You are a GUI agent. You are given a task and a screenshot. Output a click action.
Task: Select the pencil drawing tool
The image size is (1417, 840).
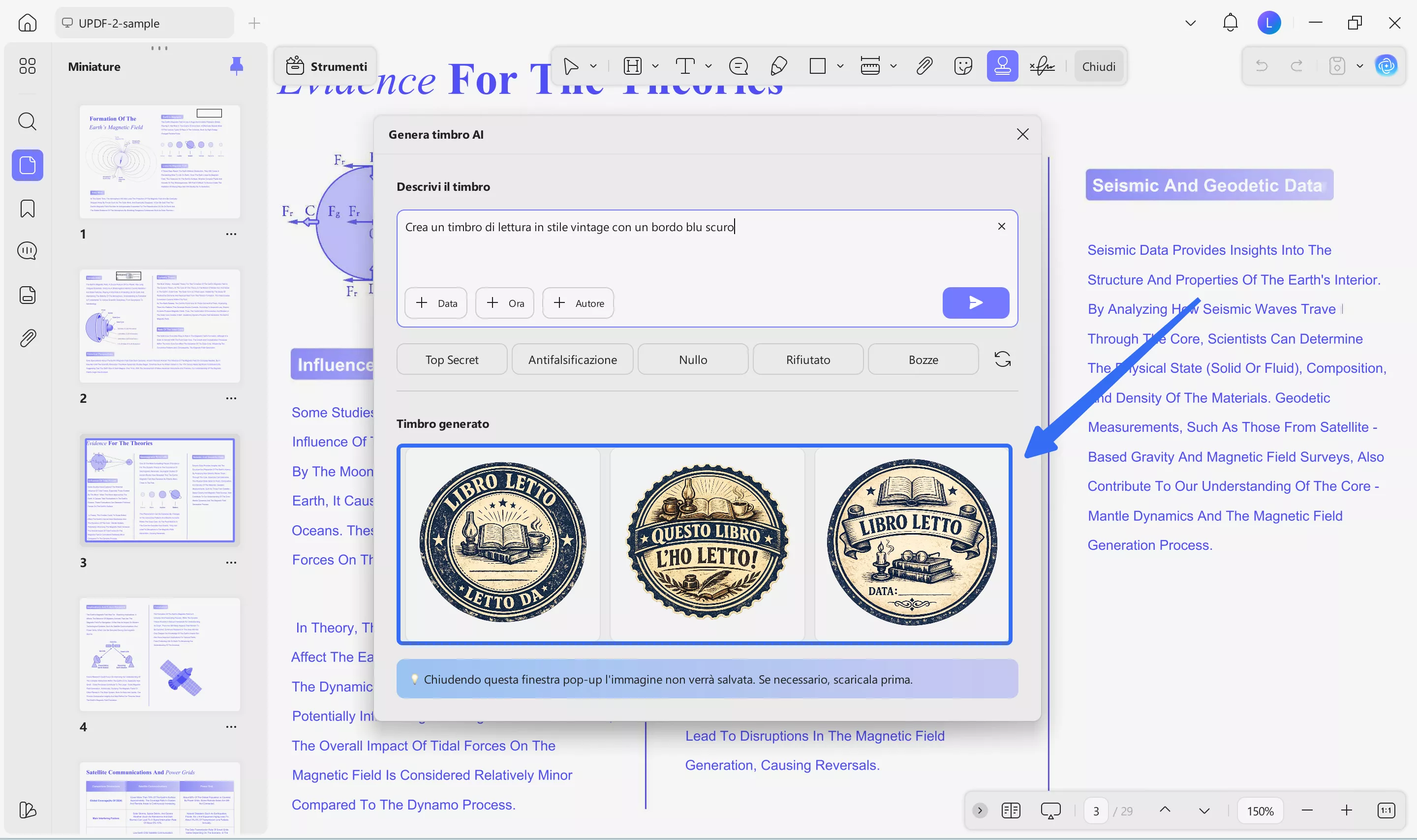tap(778, 66)
